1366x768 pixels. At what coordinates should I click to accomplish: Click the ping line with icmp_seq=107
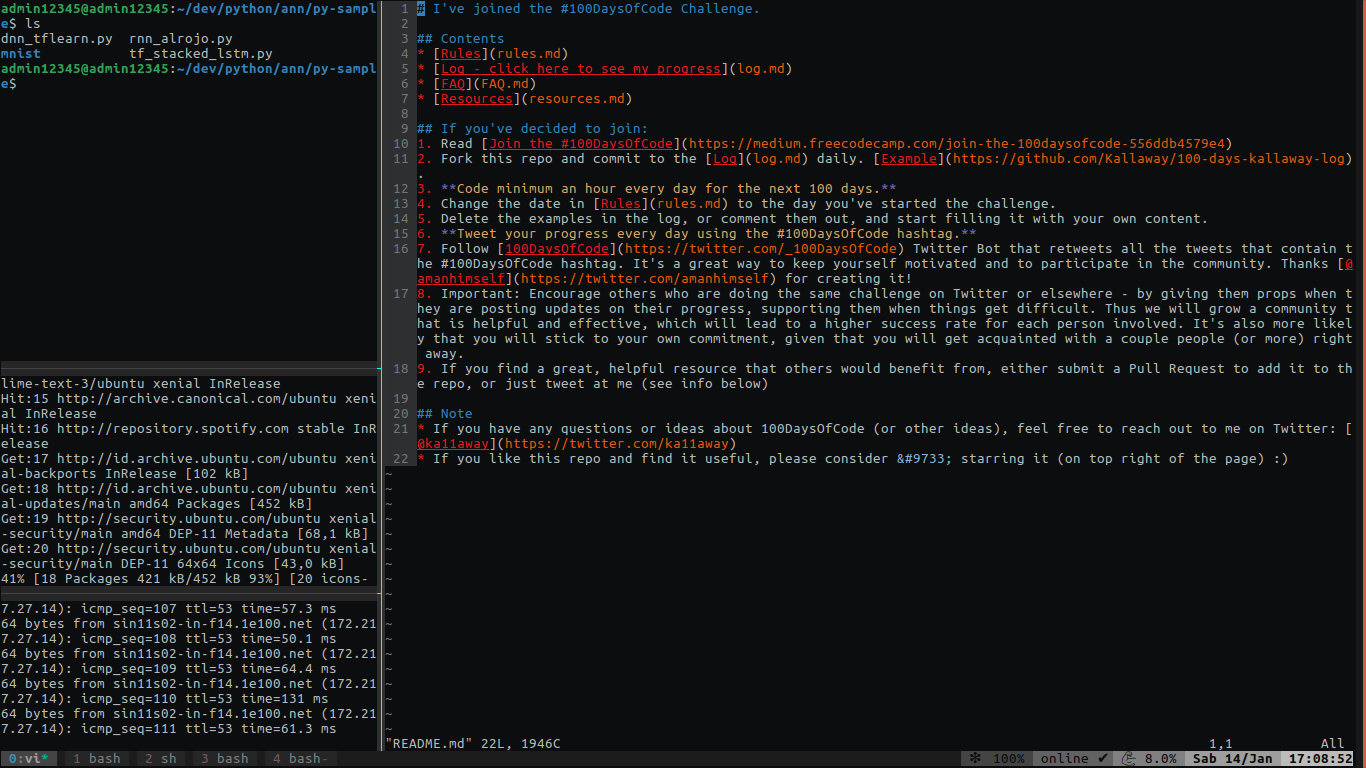[x=169, y=609]
